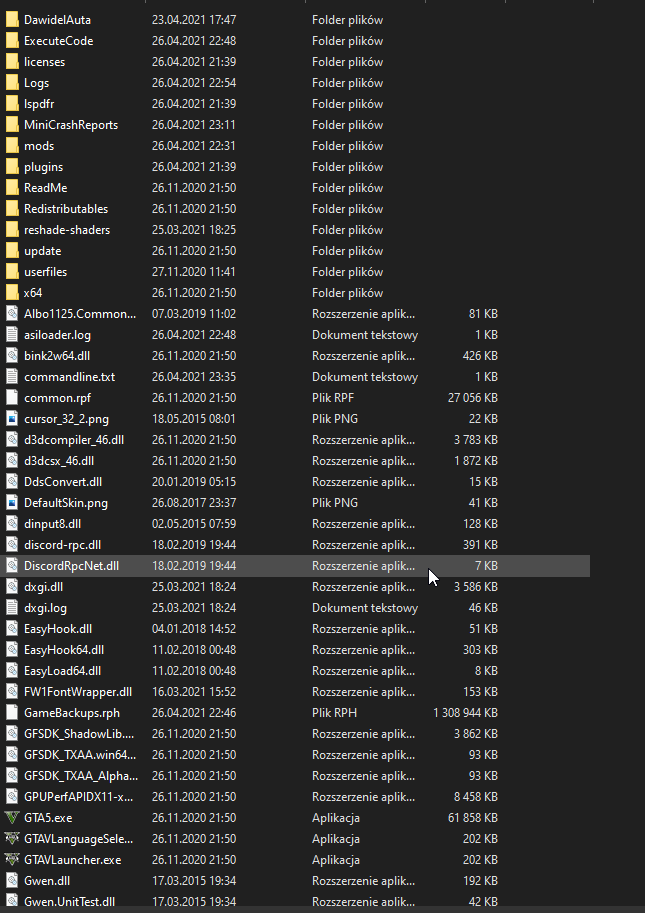Click date 23.04.2021 17:47 of DawidelAuta
This screenshot has width=645, height=913.
click(x=194, y=20)
